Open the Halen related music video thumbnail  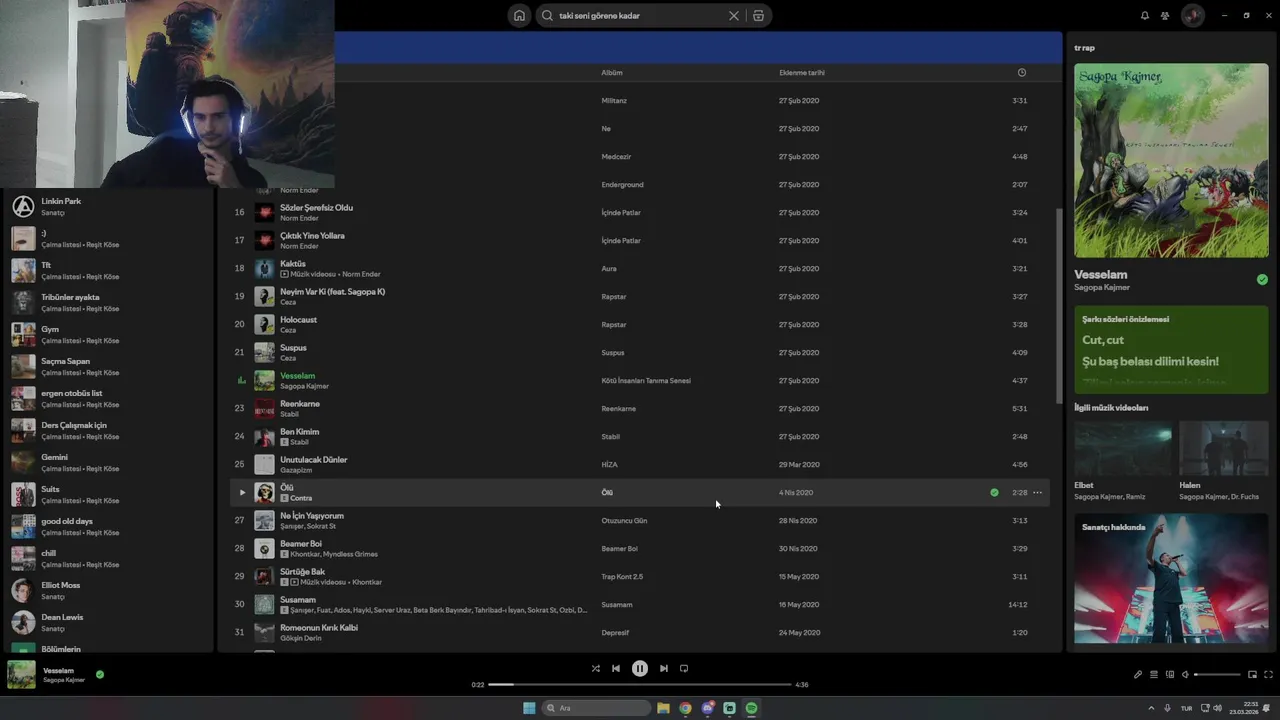1224,448
